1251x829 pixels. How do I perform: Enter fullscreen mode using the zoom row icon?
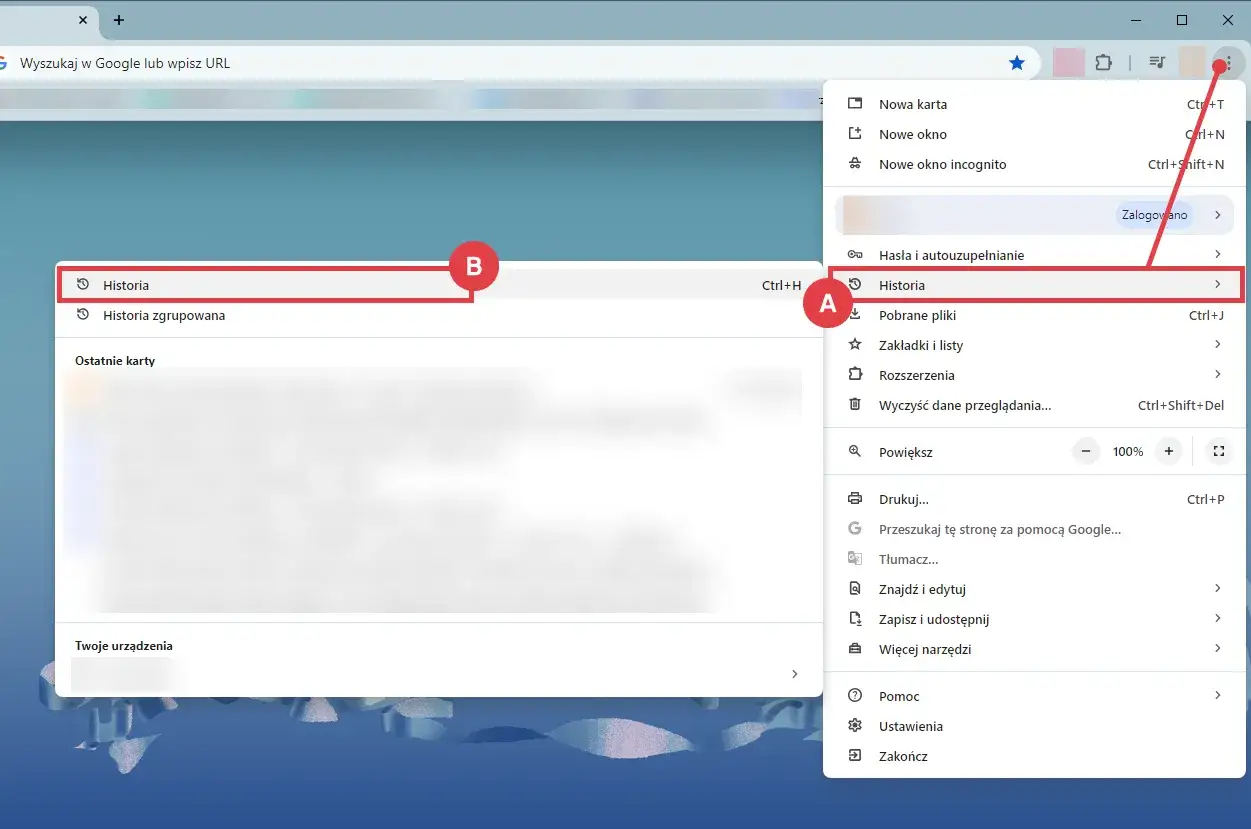click(1218, 451)
